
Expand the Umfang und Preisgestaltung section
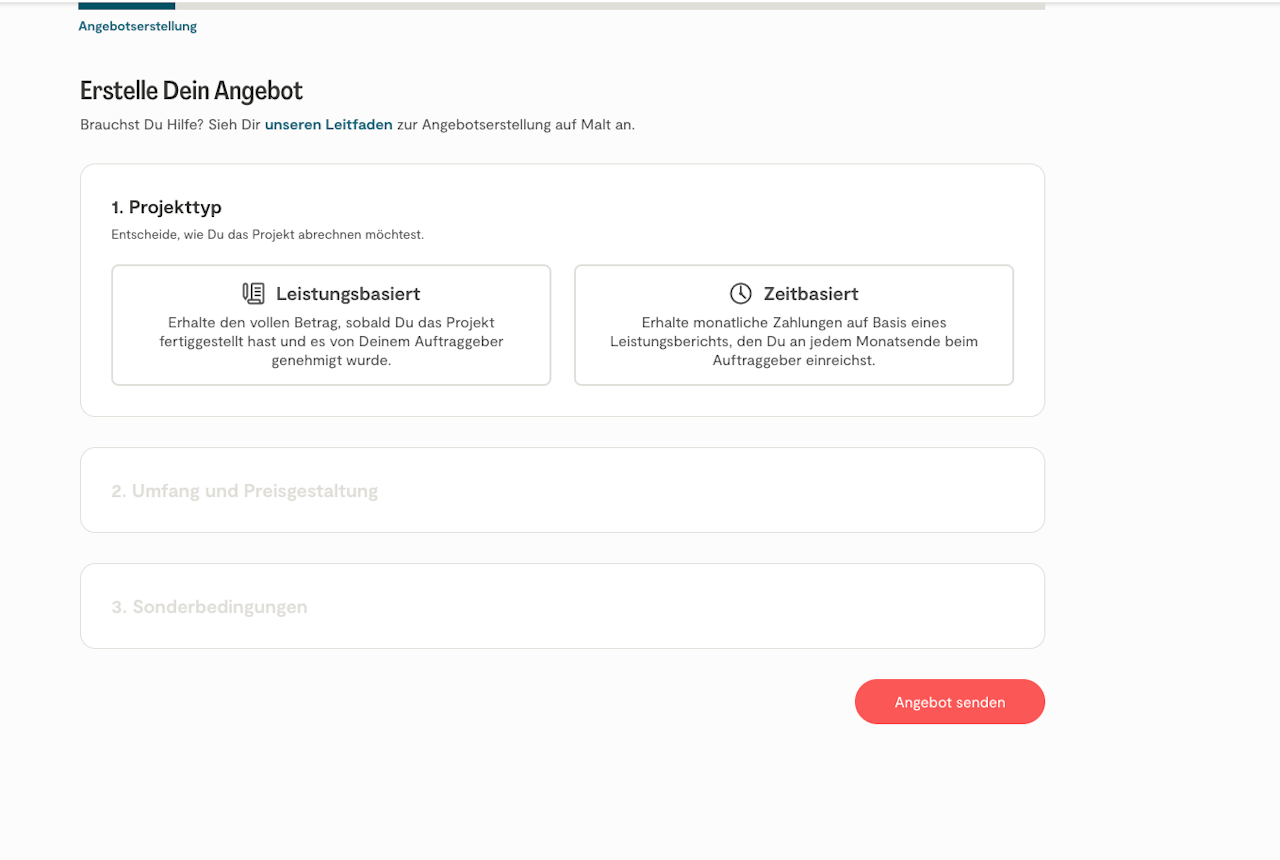[245, 491]
